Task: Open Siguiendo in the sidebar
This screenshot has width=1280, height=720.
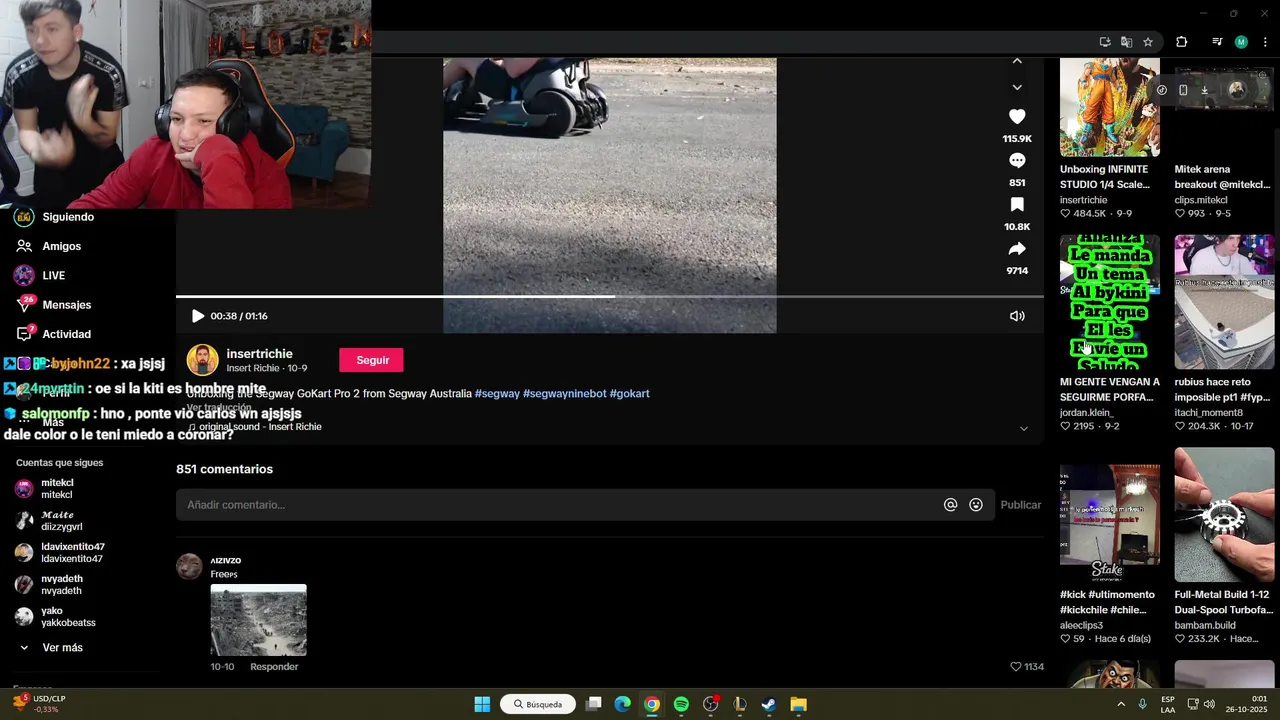Action: [x=68, y=217]
